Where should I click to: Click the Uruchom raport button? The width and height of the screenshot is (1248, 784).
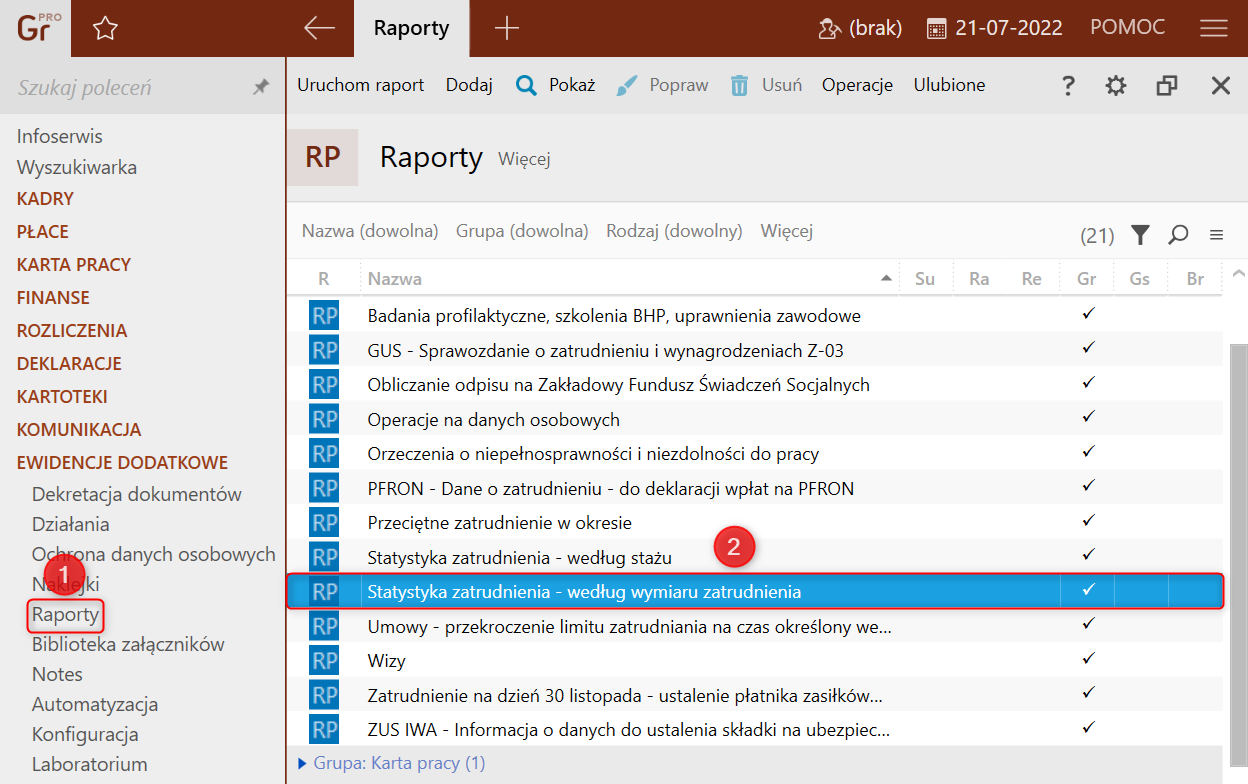[x=360, y=86]
